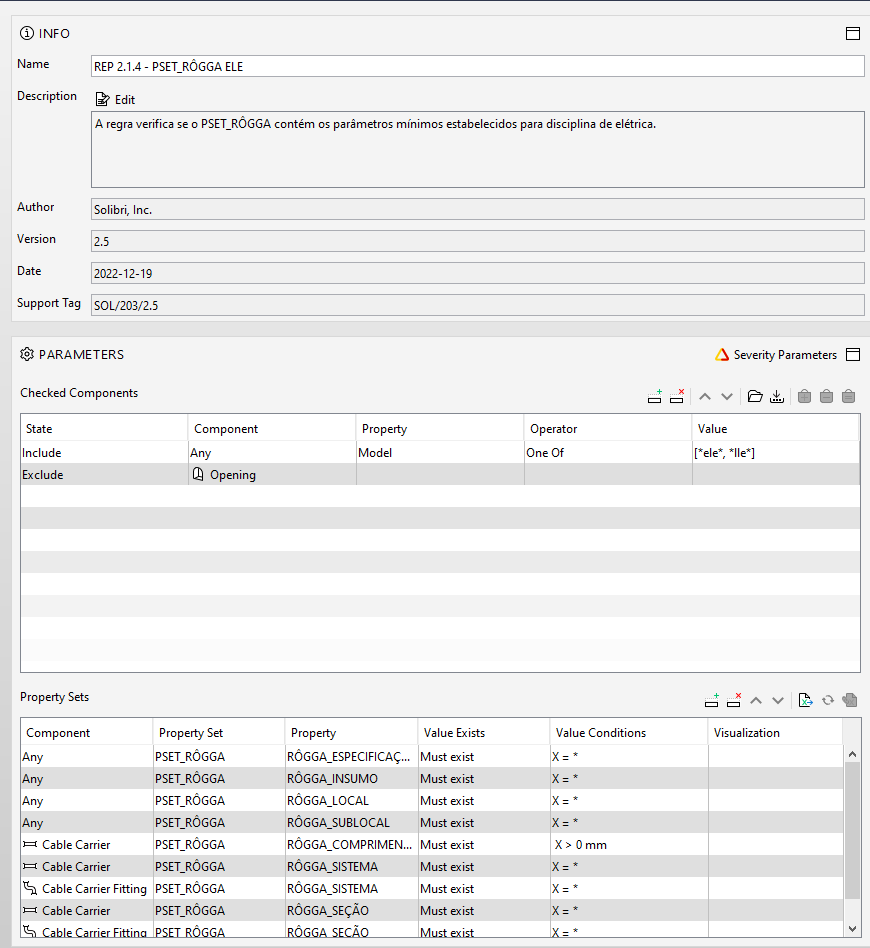This screenshot has width=870, height=948.
Task: Open the One Of operator cell
Action: tap(608, 452)
